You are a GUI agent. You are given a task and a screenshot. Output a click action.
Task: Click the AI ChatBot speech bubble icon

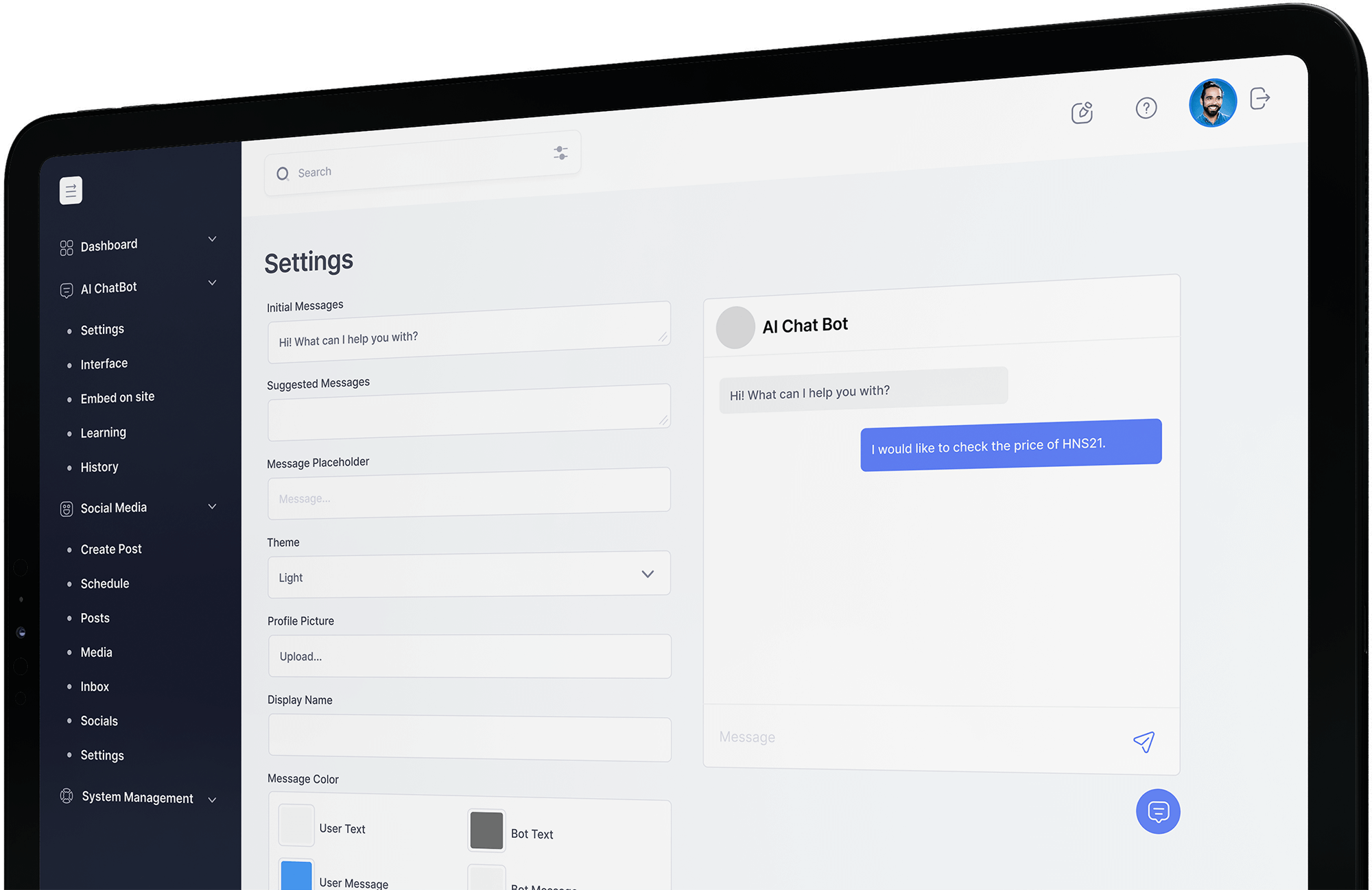[x=67, y=291]
